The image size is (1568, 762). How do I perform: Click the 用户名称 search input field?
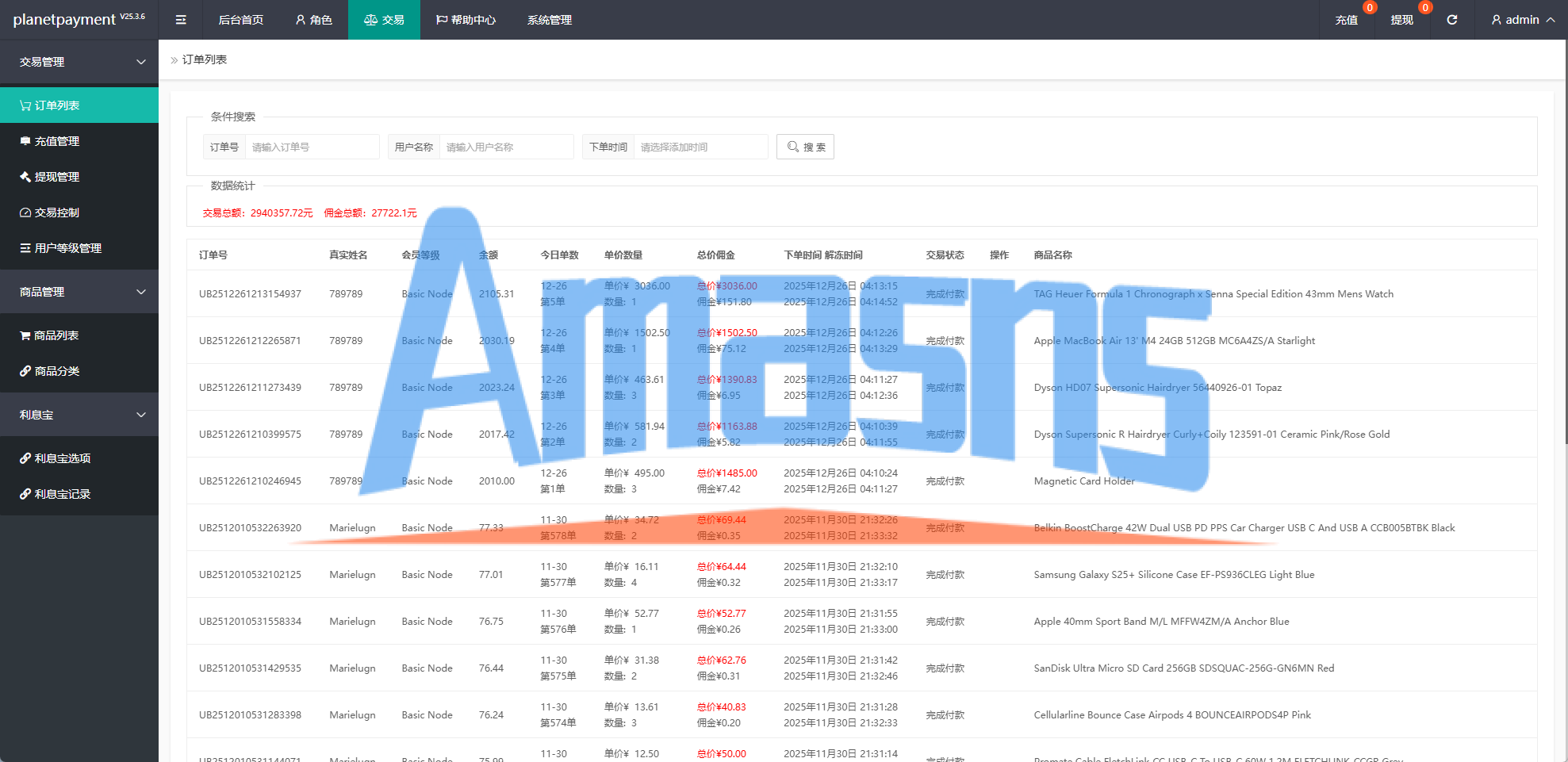coord(506,147)
